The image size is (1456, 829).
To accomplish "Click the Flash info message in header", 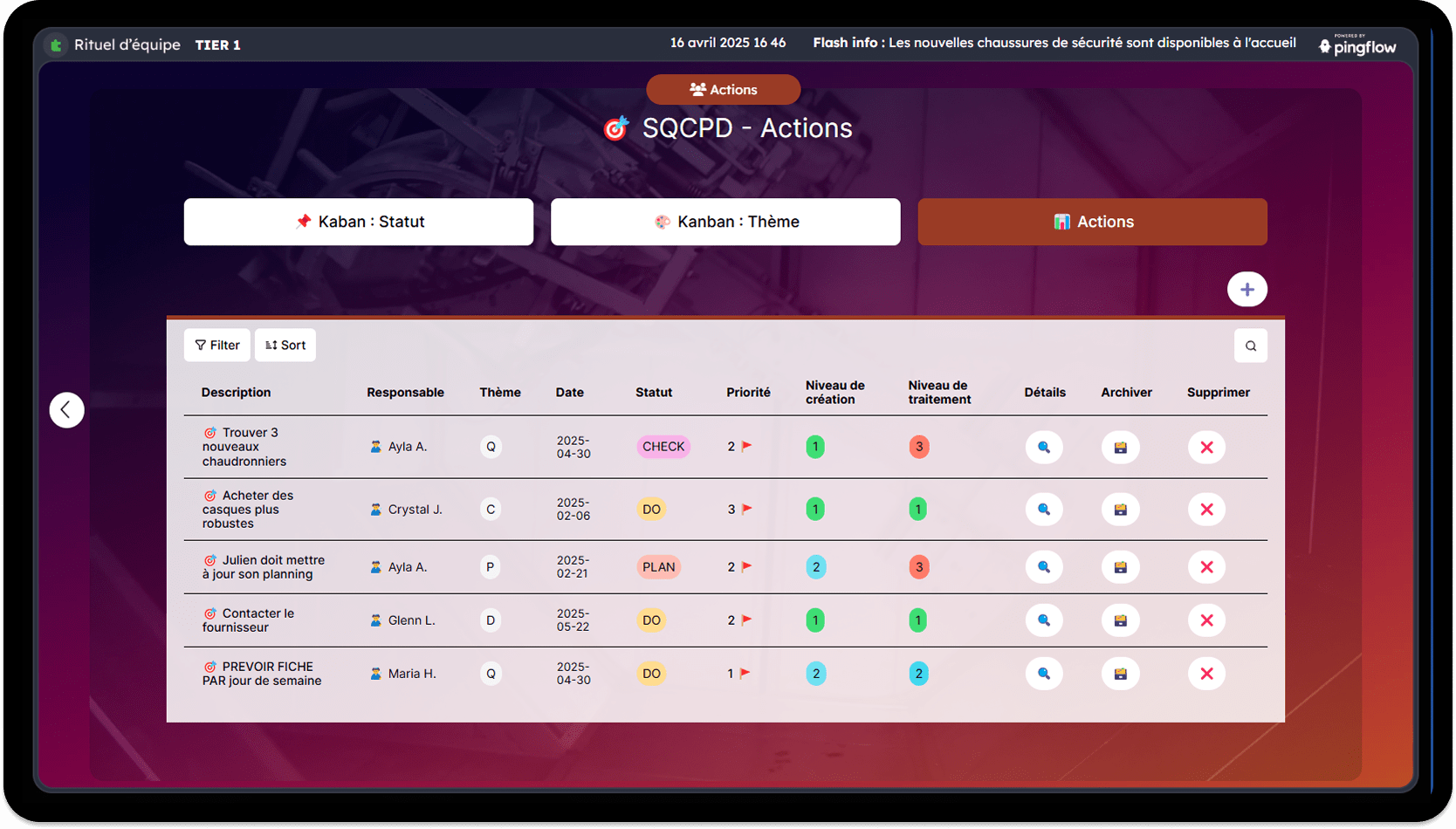I will click(x=1054, y=43).
